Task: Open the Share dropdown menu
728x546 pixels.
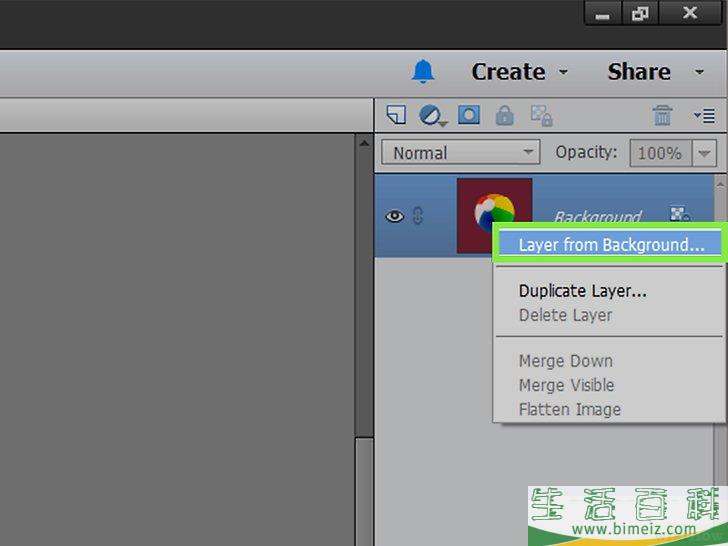Action: pos(654,72)
